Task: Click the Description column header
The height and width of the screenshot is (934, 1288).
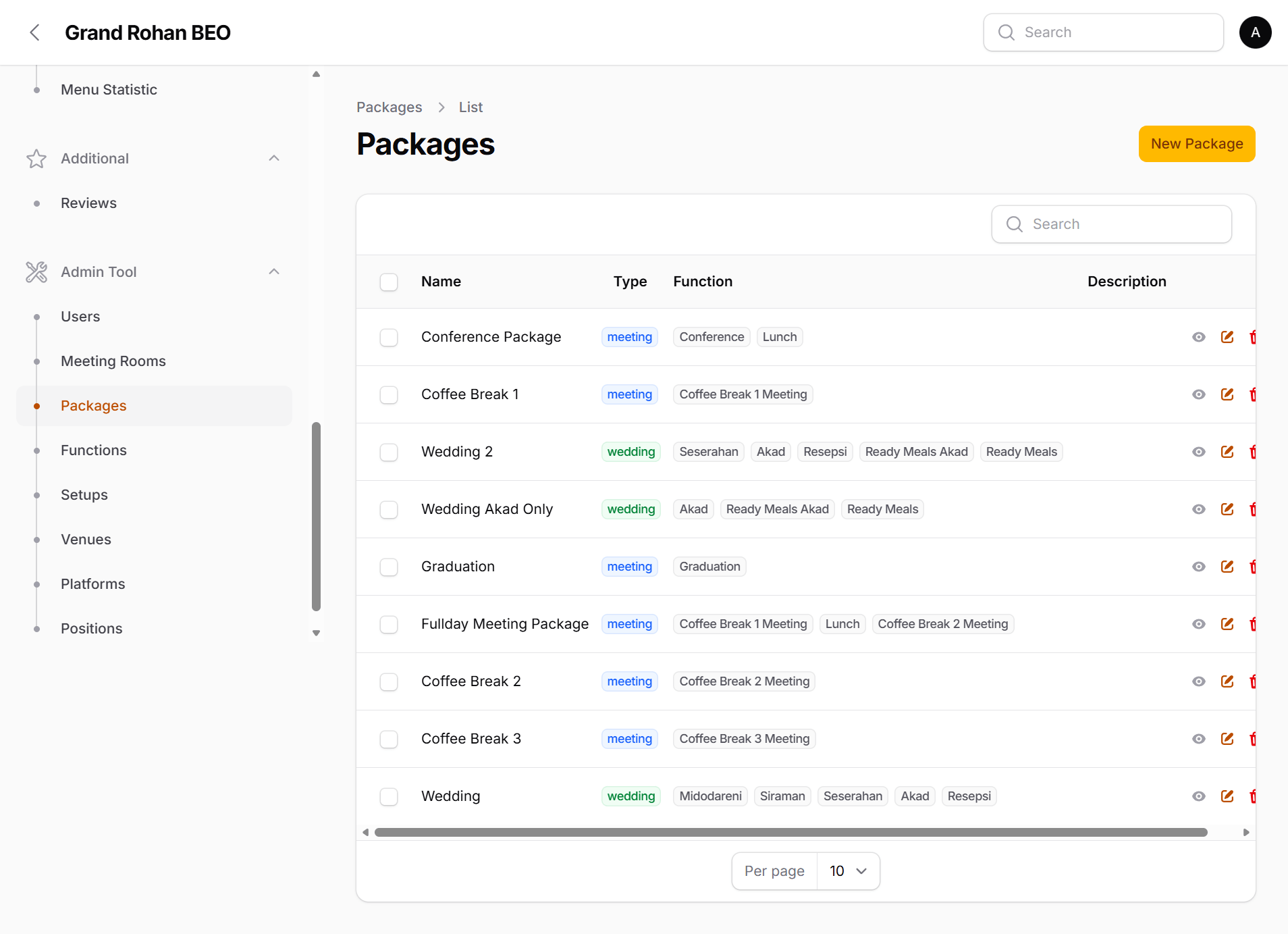Action: click(1127, 282)
